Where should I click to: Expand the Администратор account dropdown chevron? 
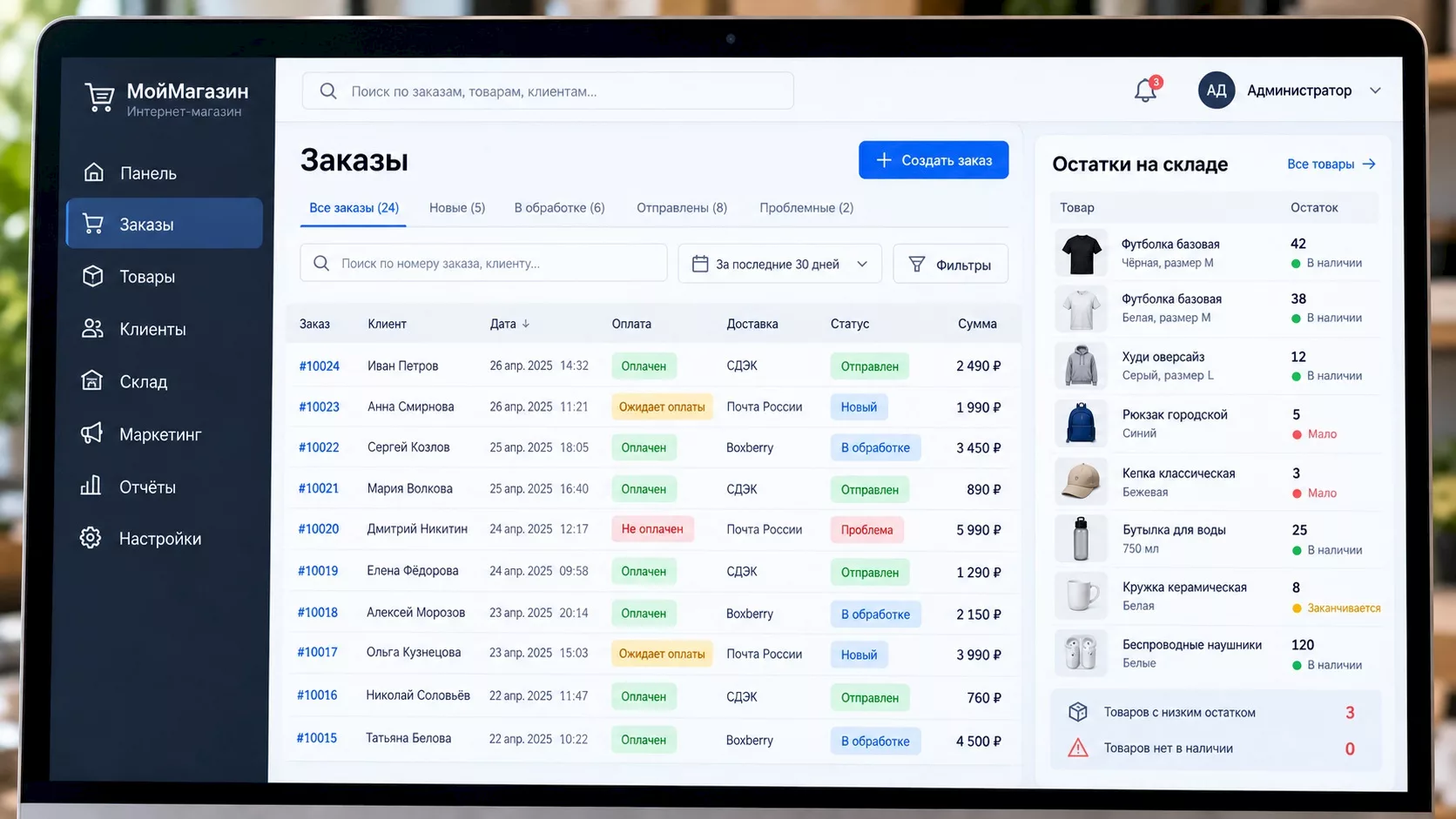tap(1375, 91)
